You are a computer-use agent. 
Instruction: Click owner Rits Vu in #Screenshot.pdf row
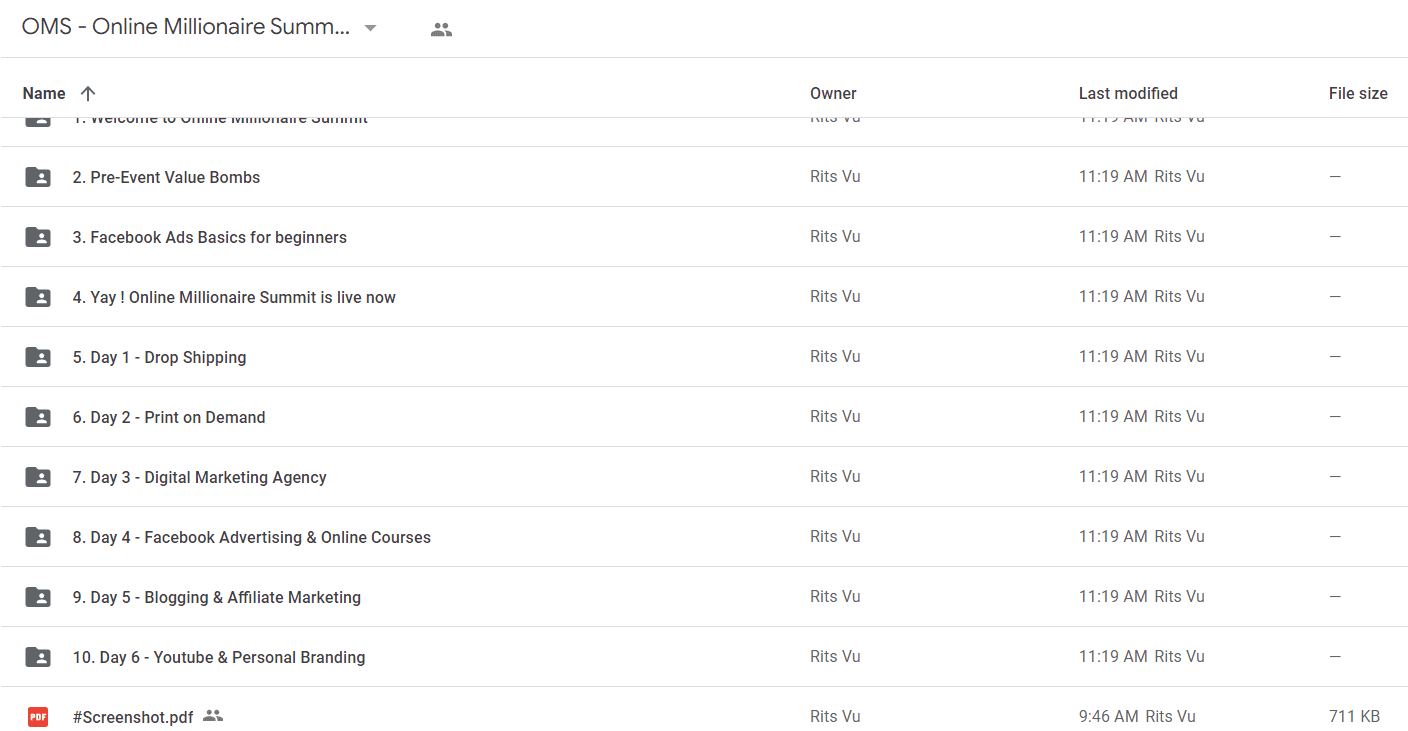835,716
